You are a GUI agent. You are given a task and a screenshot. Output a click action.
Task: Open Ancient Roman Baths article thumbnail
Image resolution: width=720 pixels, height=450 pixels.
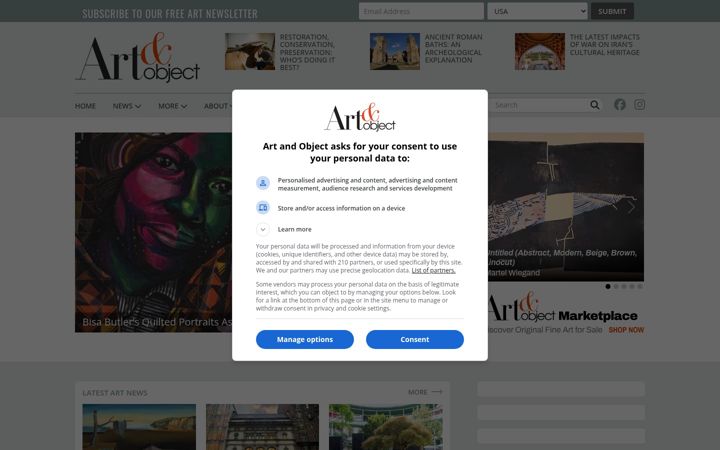tap(395, 51)
